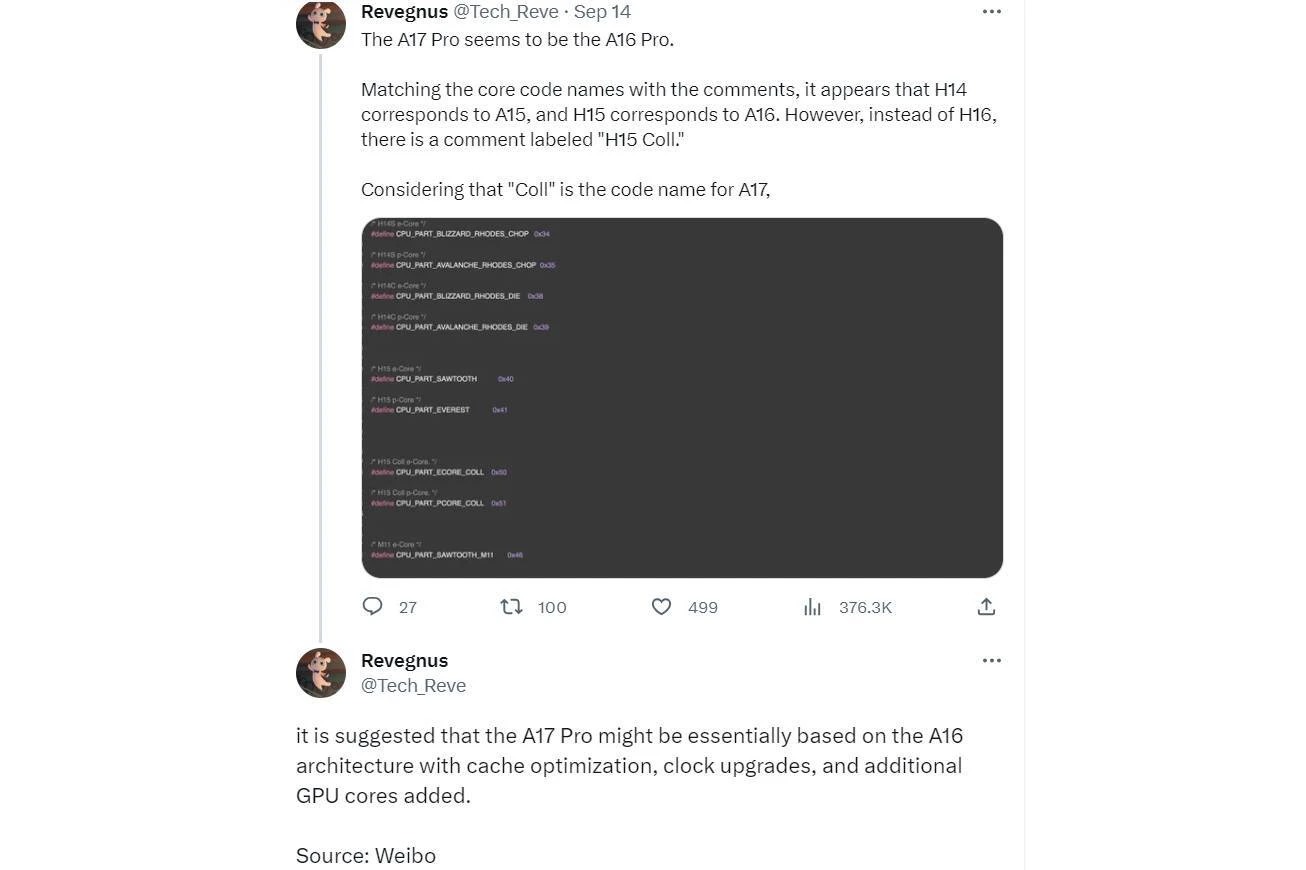Open more options on the Sep 14 tweet

(991, 11)
